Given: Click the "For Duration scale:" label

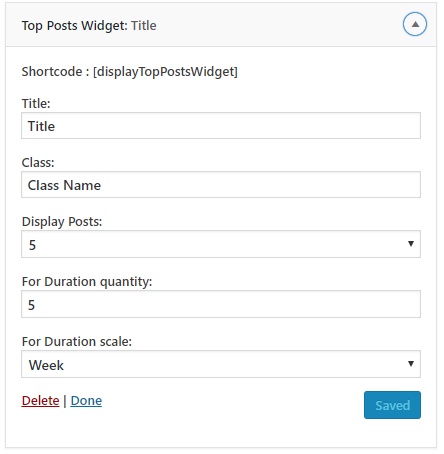Looking at the screenshot, I should tap(77, 342).
